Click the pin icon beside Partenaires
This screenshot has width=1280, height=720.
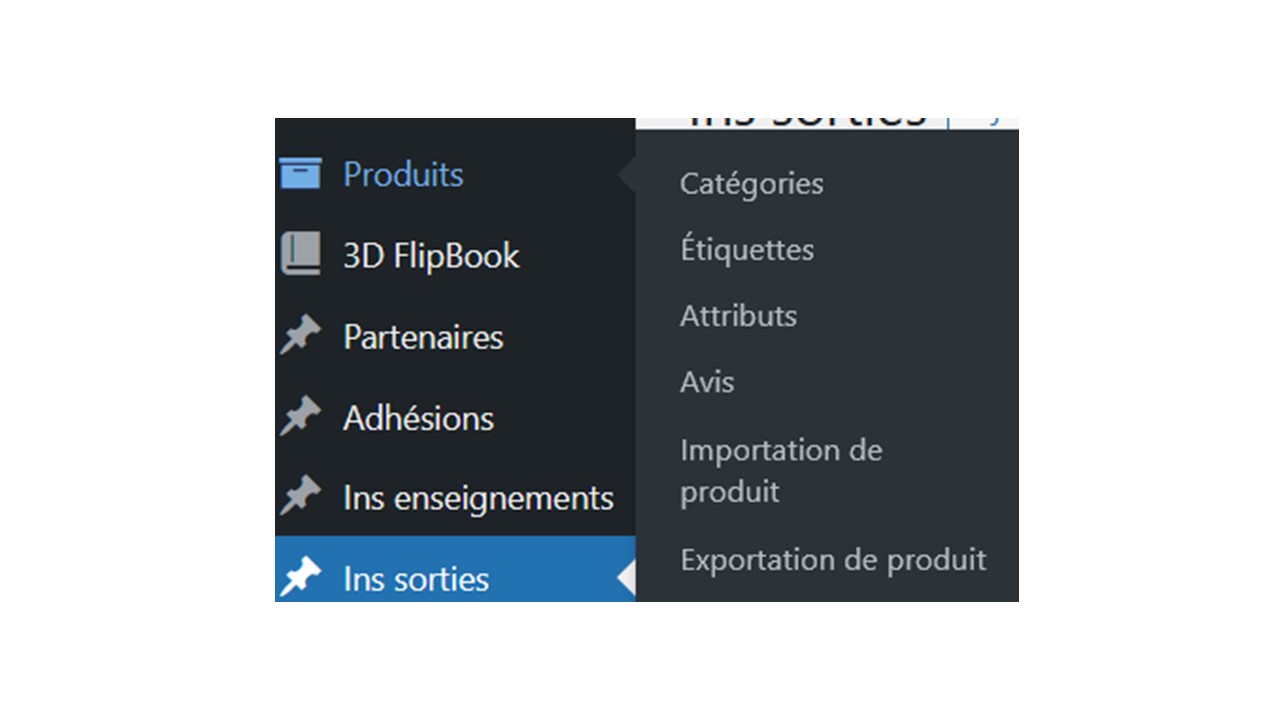(x=300, y=336)
